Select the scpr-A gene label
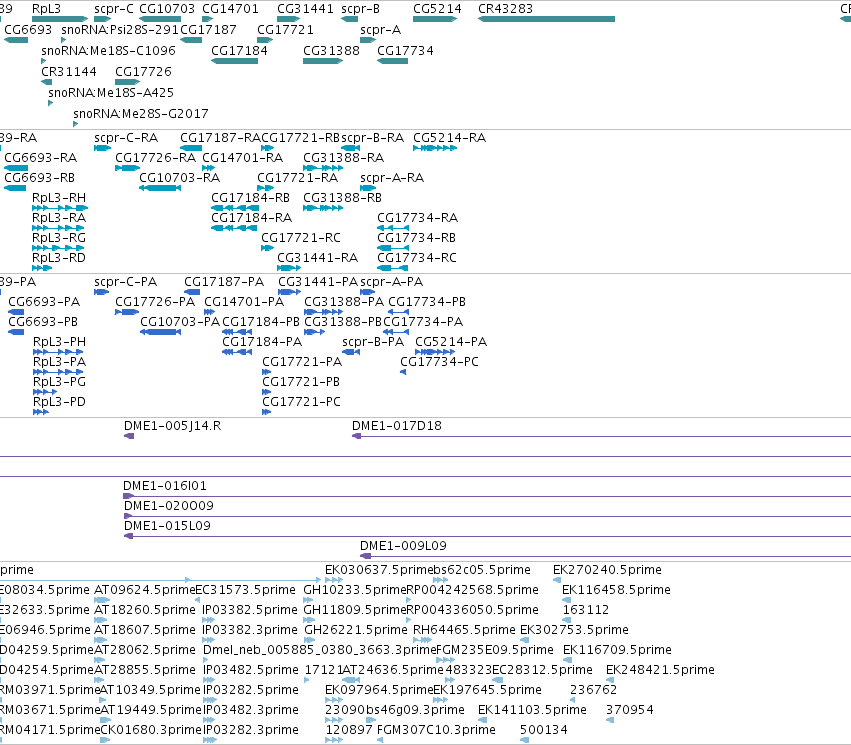The image size is (851, 745). tap(380, 29)
